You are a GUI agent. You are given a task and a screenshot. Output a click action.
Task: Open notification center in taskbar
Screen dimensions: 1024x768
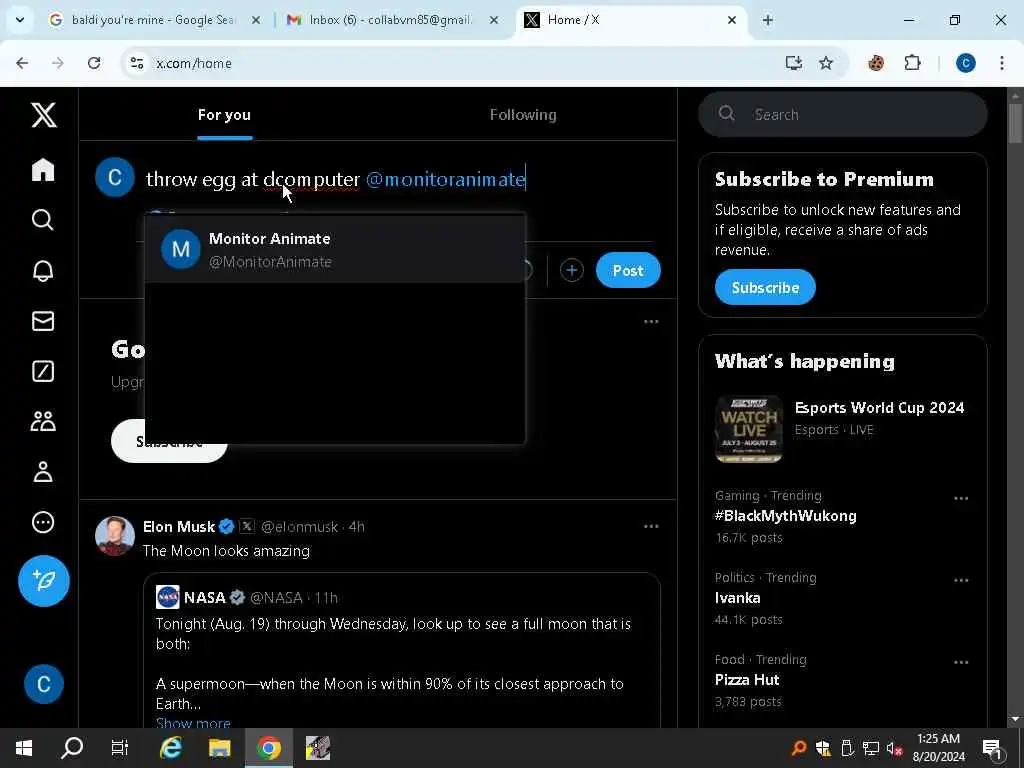click(993, 749)
